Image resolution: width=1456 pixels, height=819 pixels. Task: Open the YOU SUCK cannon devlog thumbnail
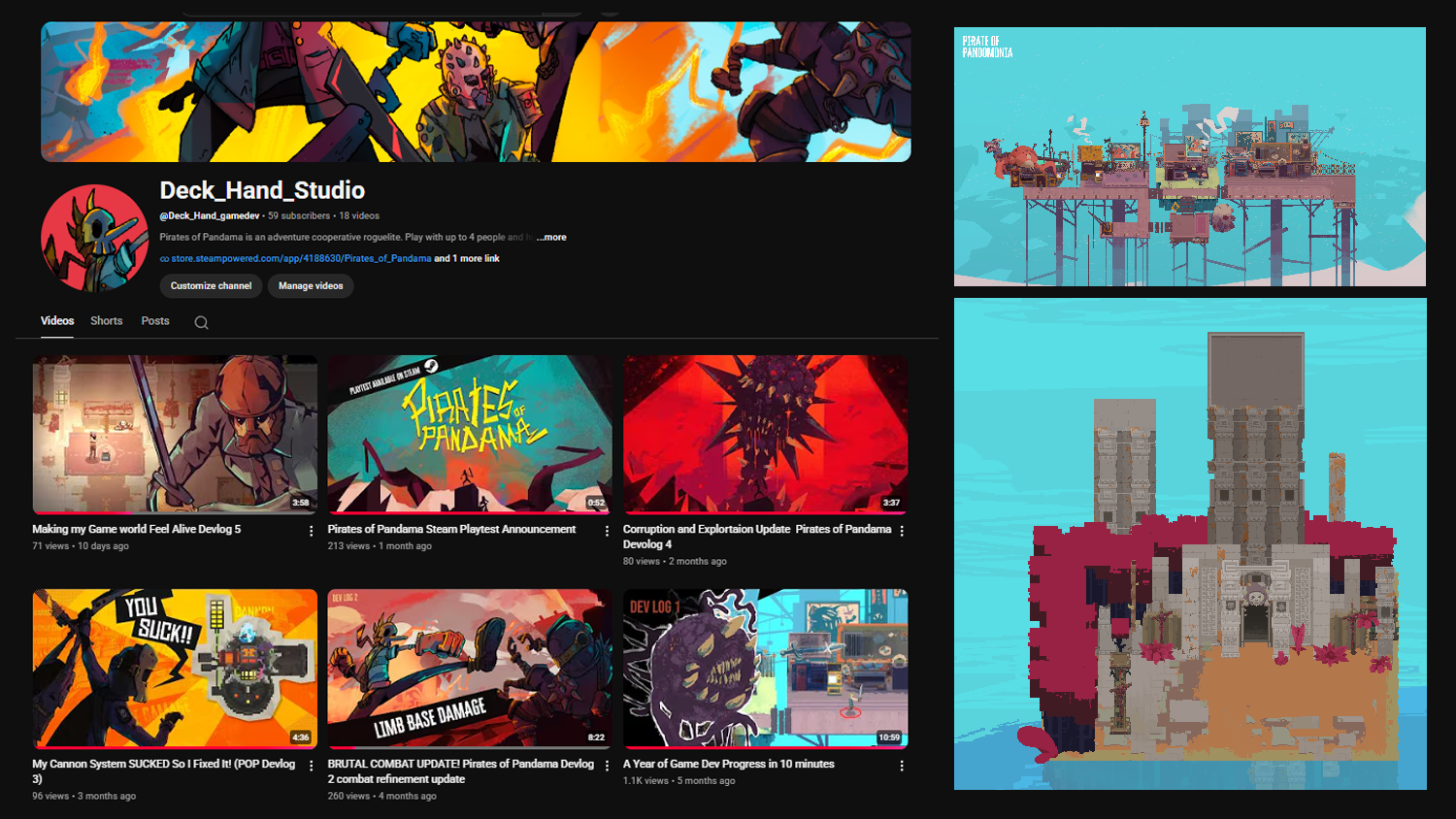click(x=175, y=669)
